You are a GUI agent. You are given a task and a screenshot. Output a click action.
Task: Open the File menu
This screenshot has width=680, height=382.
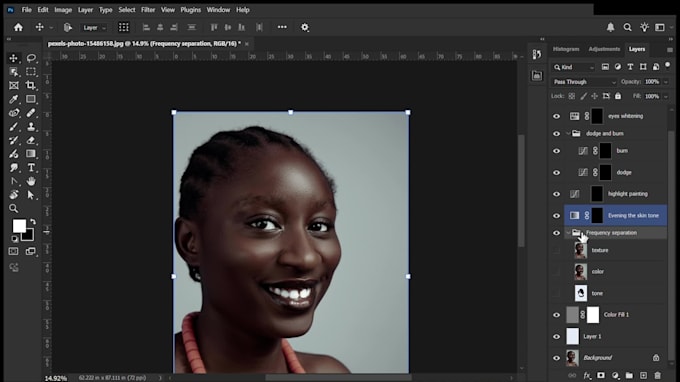[x=26, y=10]
